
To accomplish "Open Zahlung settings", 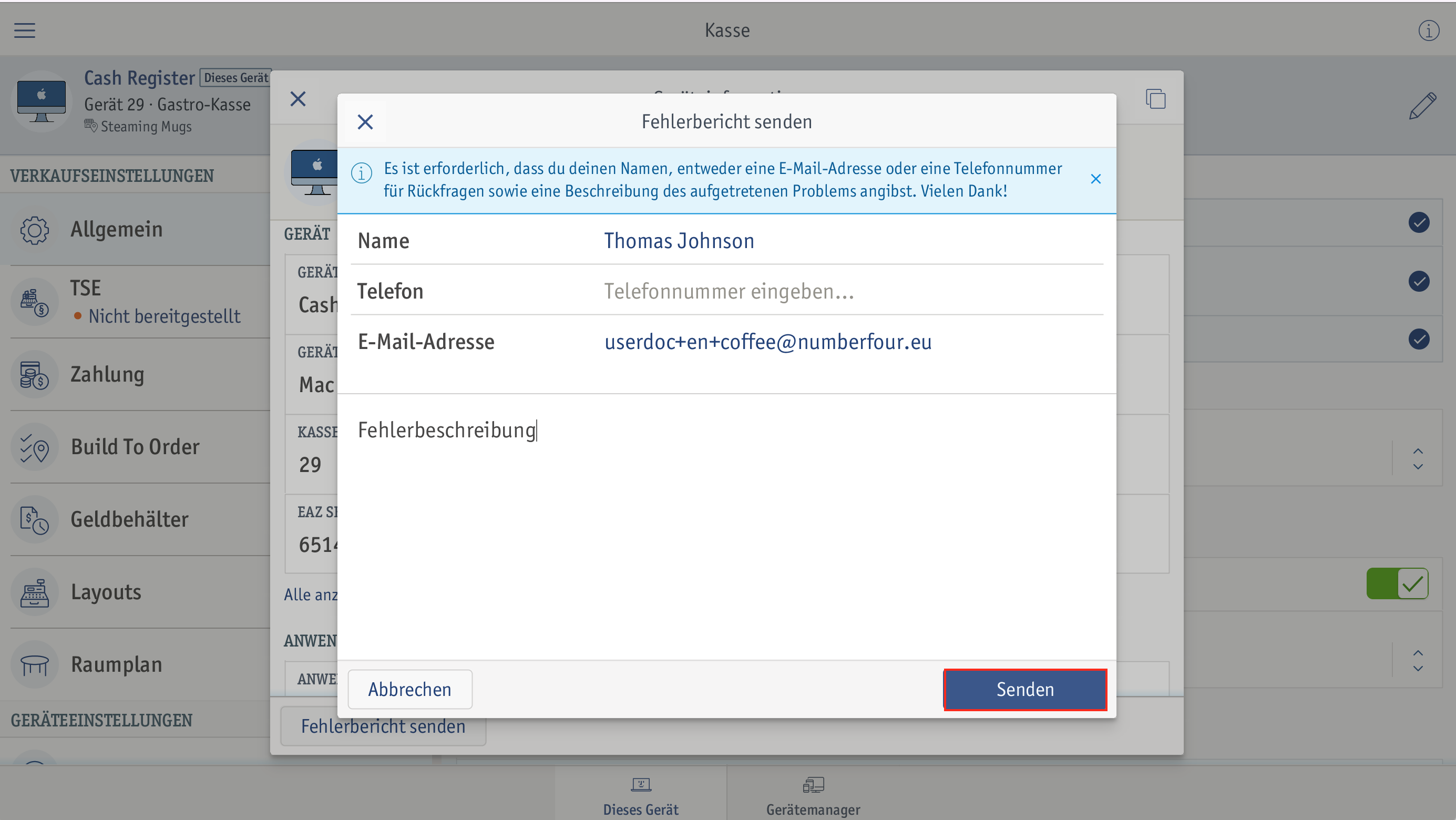I will pyautogui.click(x=136, y=374).
